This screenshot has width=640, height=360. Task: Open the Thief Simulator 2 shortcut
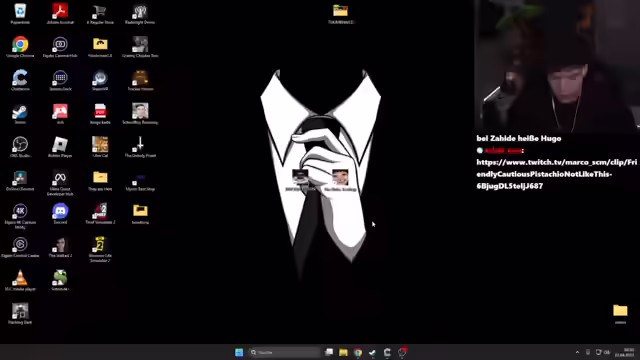[100, 214]
